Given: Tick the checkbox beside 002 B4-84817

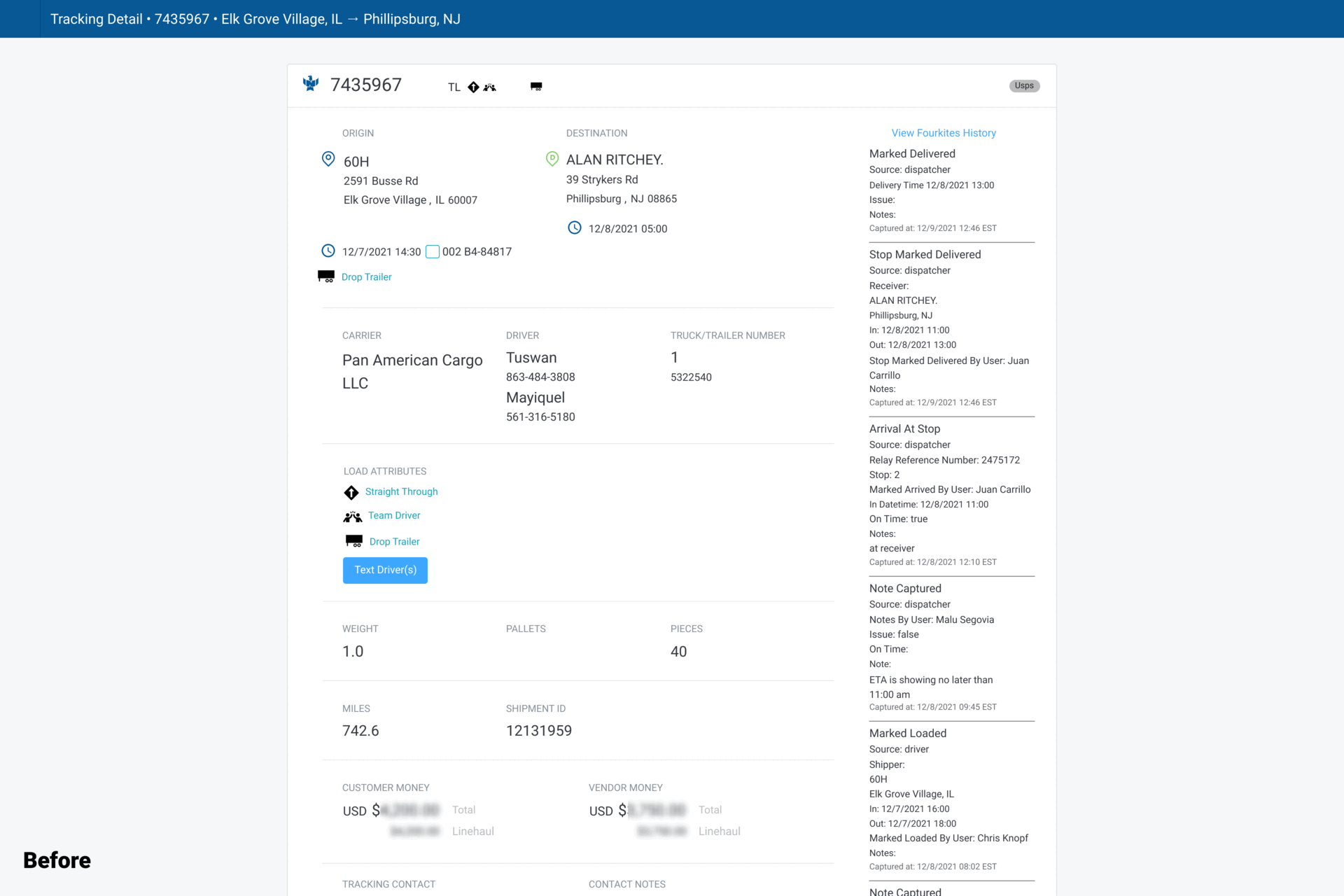Looking at the screenshot, I should coord(433,251).
